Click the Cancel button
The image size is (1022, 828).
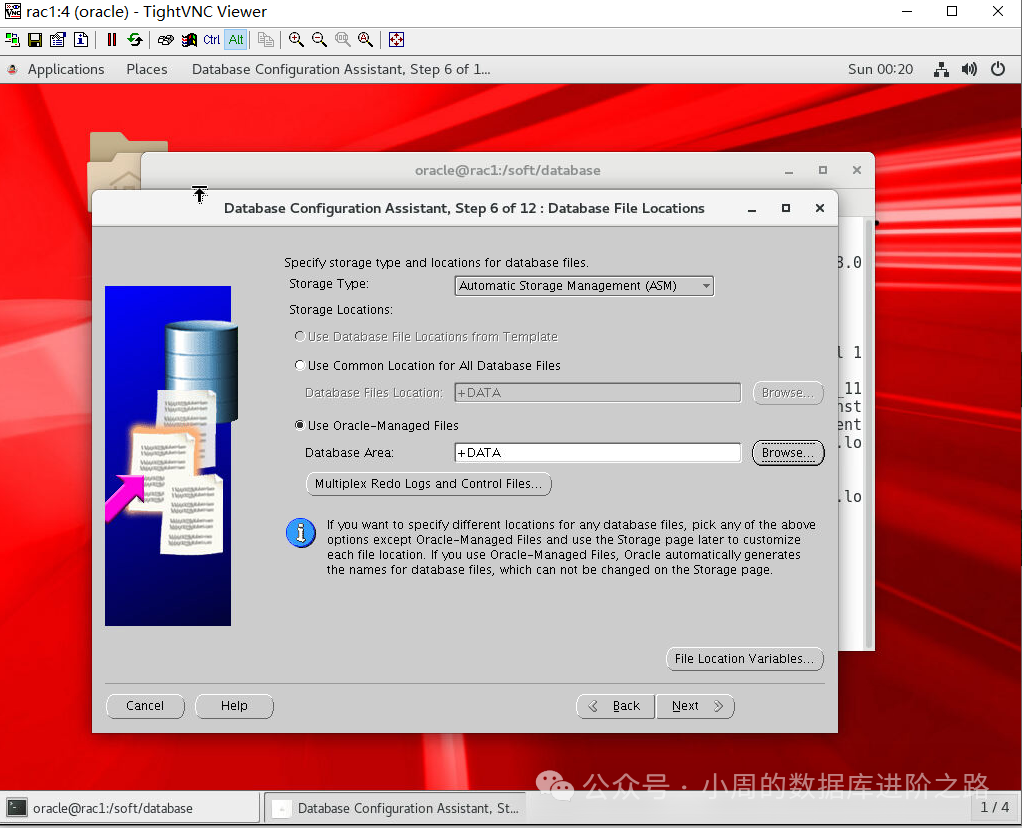pos(145,706)
